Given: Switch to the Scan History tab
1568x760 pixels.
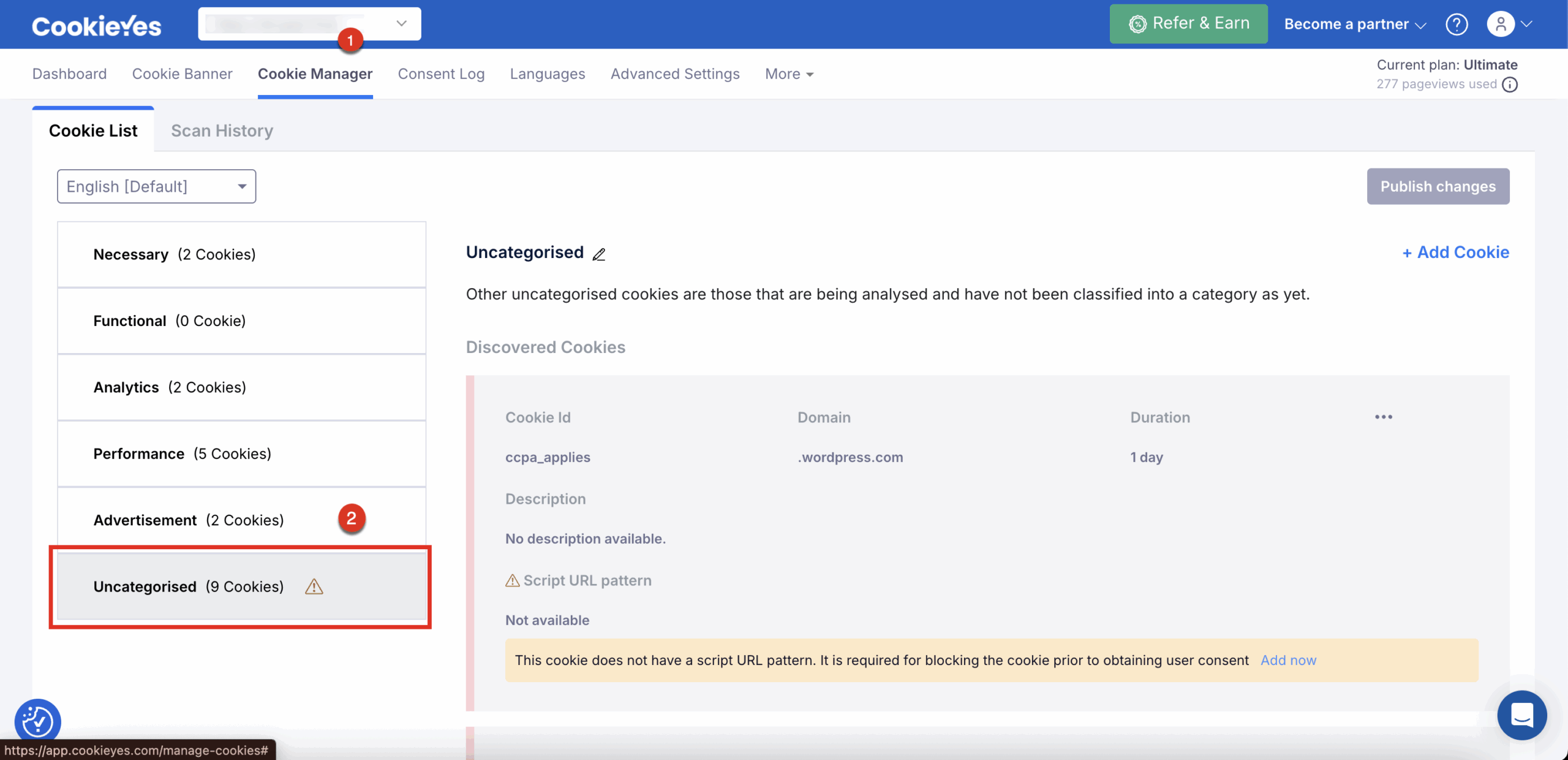Looking at the screenshot, I should (222, 131).
